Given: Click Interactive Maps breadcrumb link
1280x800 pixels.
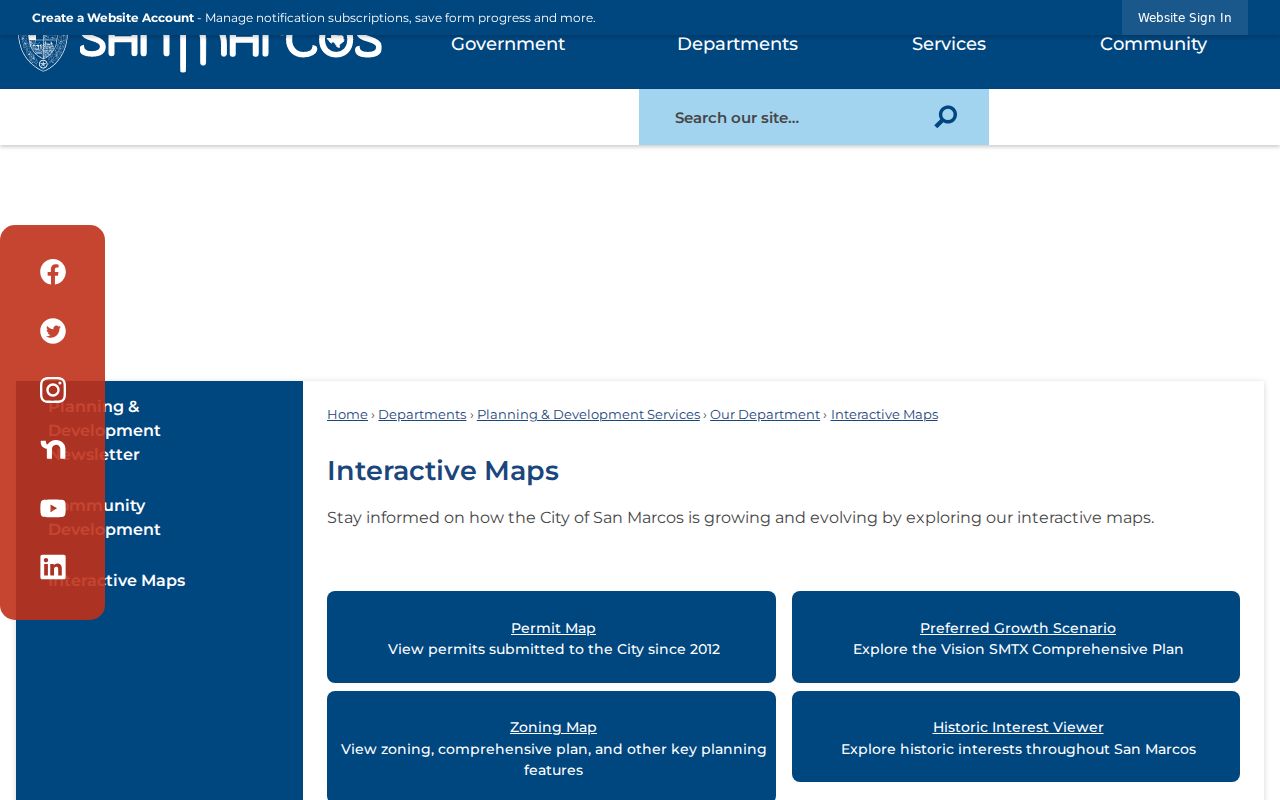Looking at the screenshot, I should click(884, 414).
